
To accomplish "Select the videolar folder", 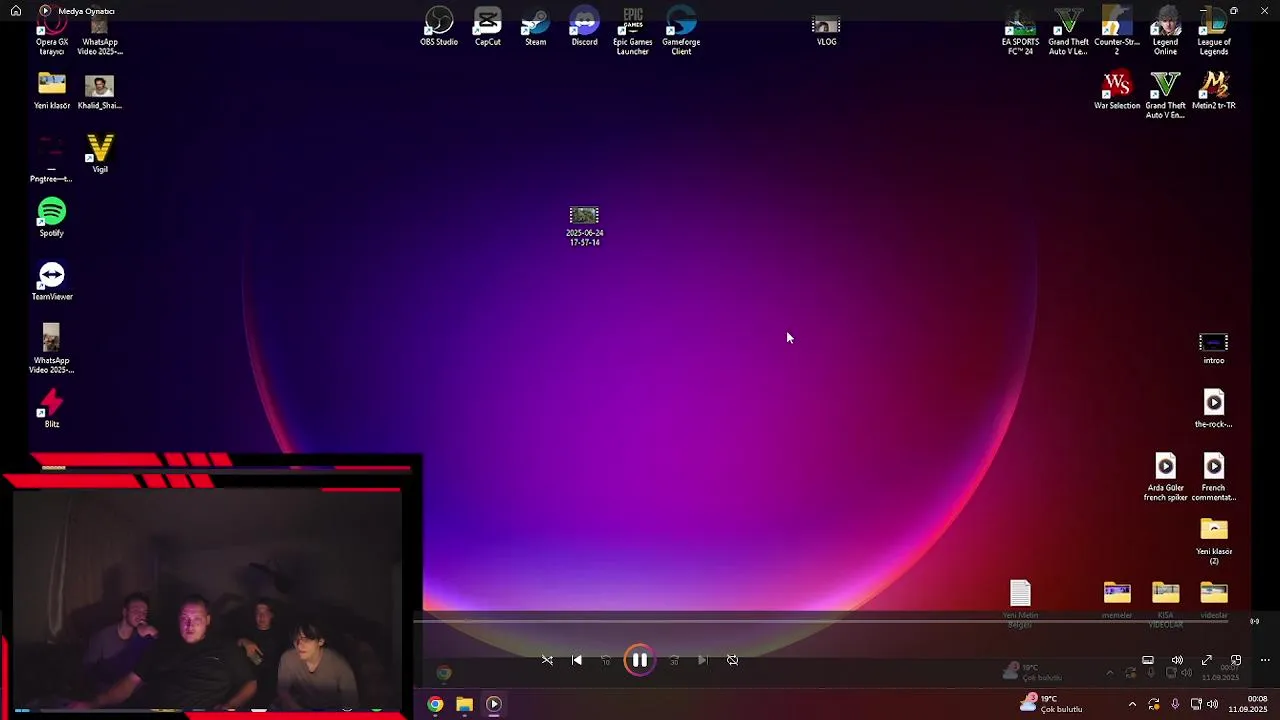I will click(1213, 599).
